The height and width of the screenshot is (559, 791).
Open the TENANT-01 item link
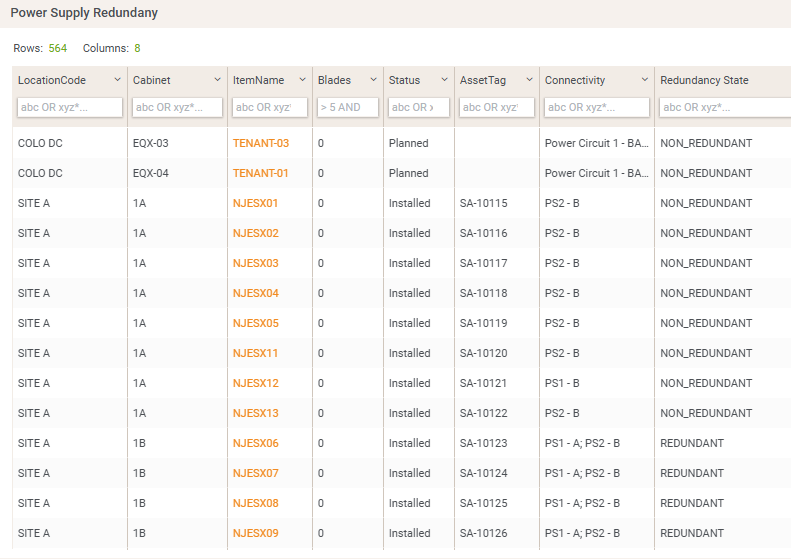click(261, 173)
